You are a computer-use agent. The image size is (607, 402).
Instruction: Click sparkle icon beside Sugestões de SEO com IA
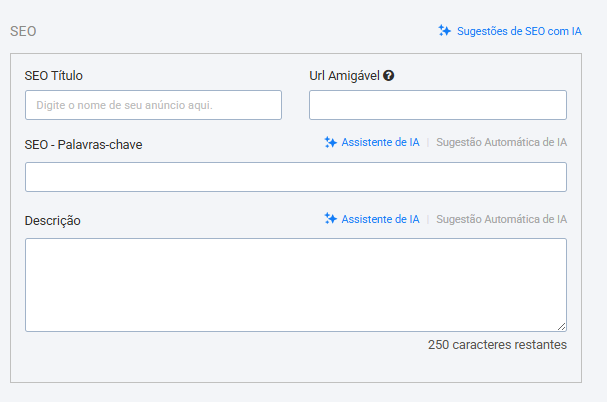[x=445, y=31]
